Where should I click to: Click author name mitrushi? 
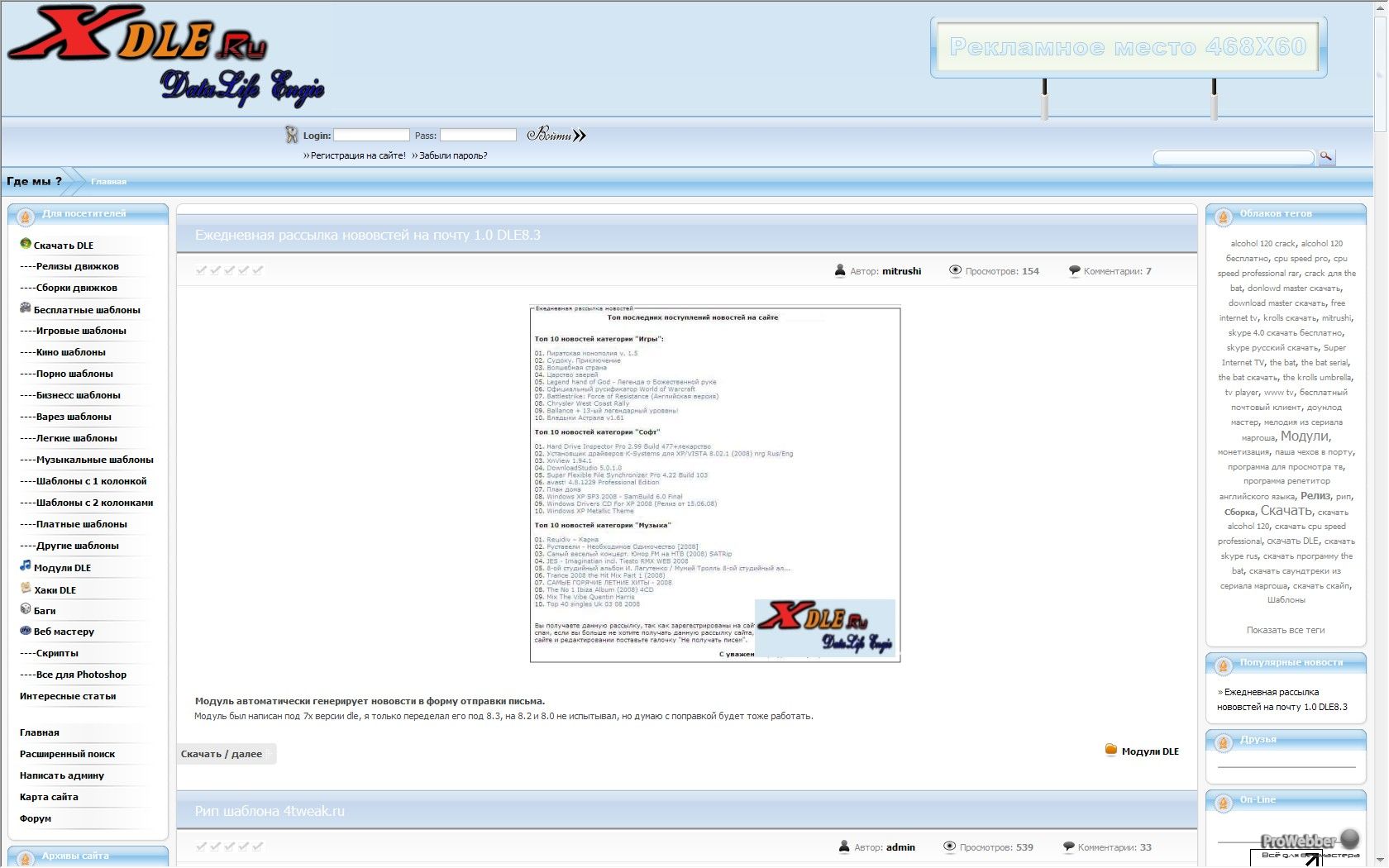point(901,271)
